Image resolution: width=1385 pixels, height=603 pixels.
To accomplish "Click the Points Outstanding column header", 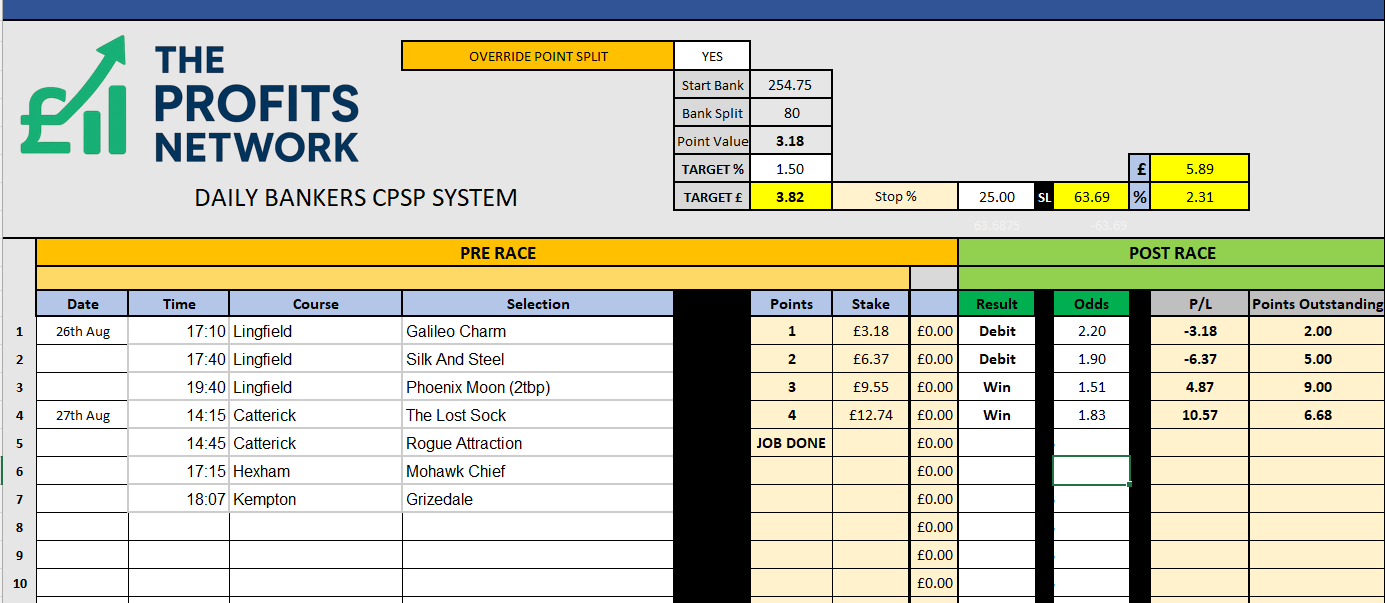I will (x=1316, y=304).
